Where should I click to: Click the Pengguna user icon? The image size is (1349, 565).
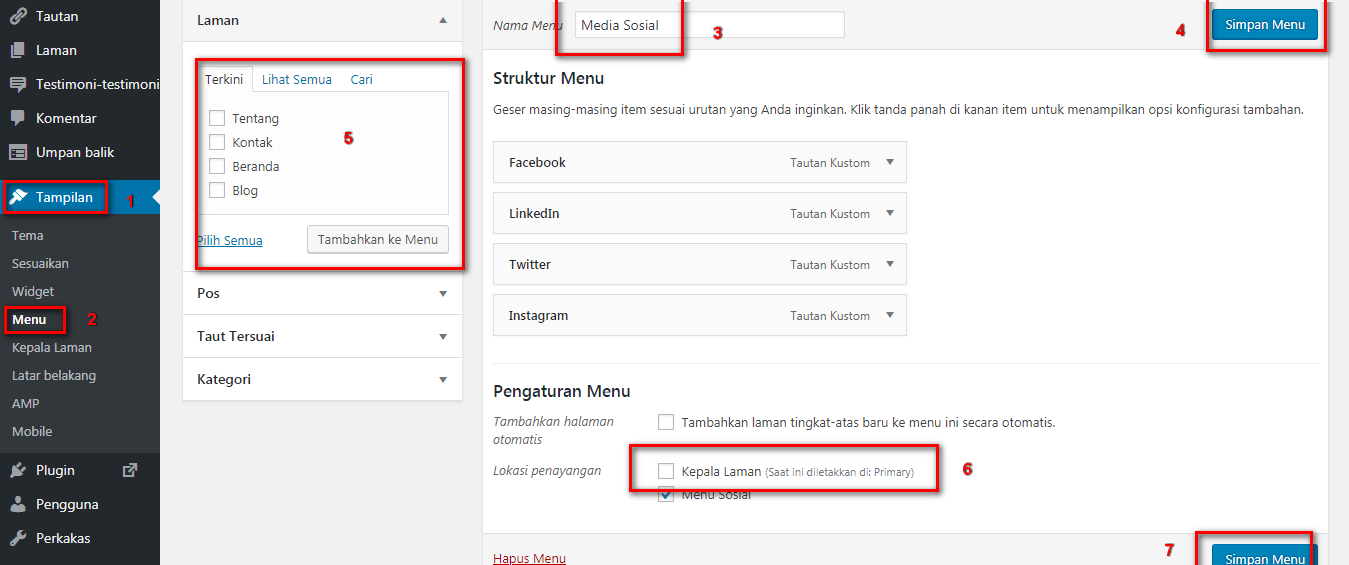(18, 504)
